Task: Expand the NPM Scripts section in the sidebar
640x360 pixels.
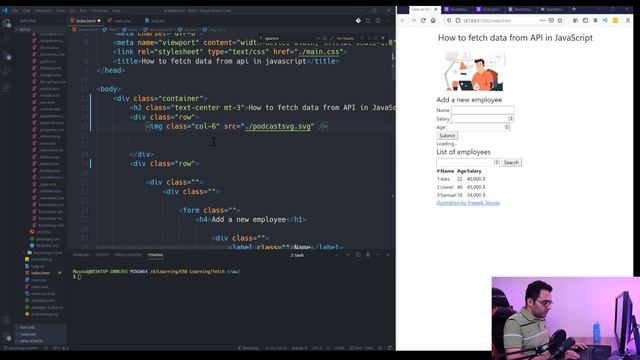Action: 41,341
